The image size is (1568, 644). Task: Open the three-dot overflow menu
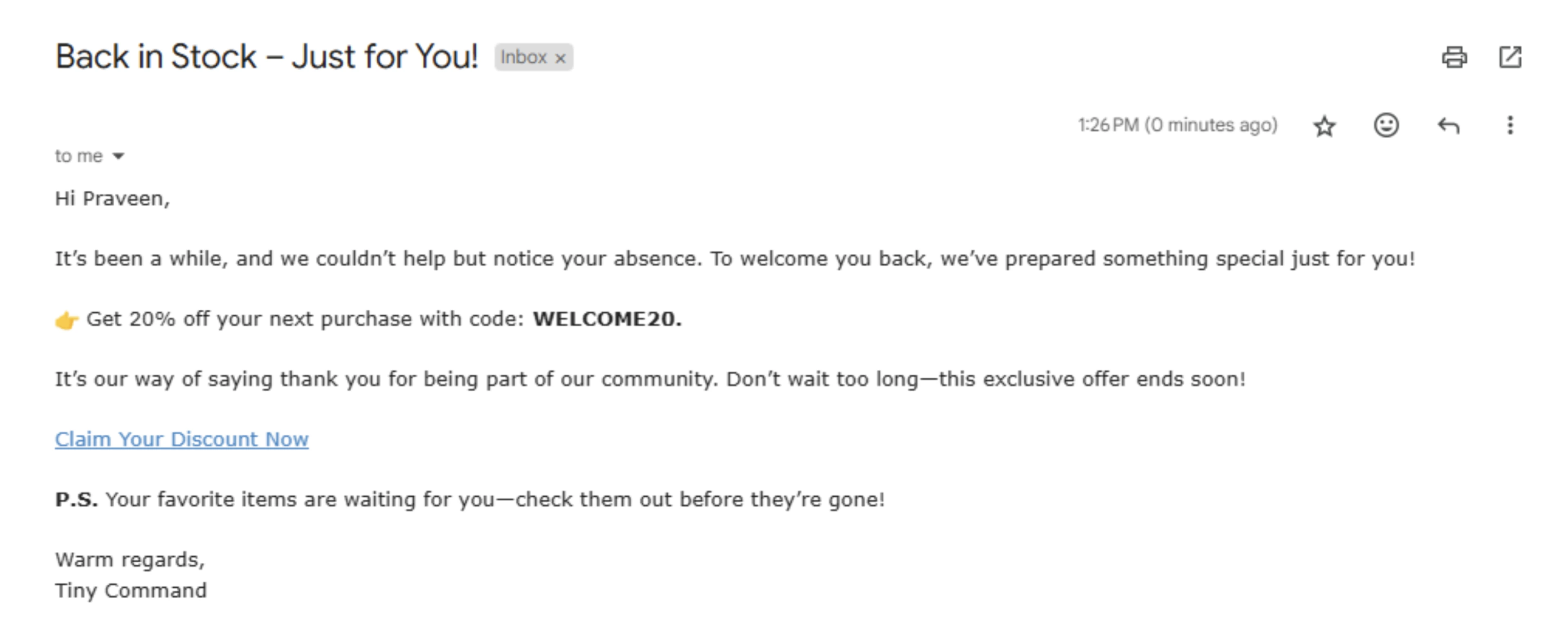[x=1511, y=125]
